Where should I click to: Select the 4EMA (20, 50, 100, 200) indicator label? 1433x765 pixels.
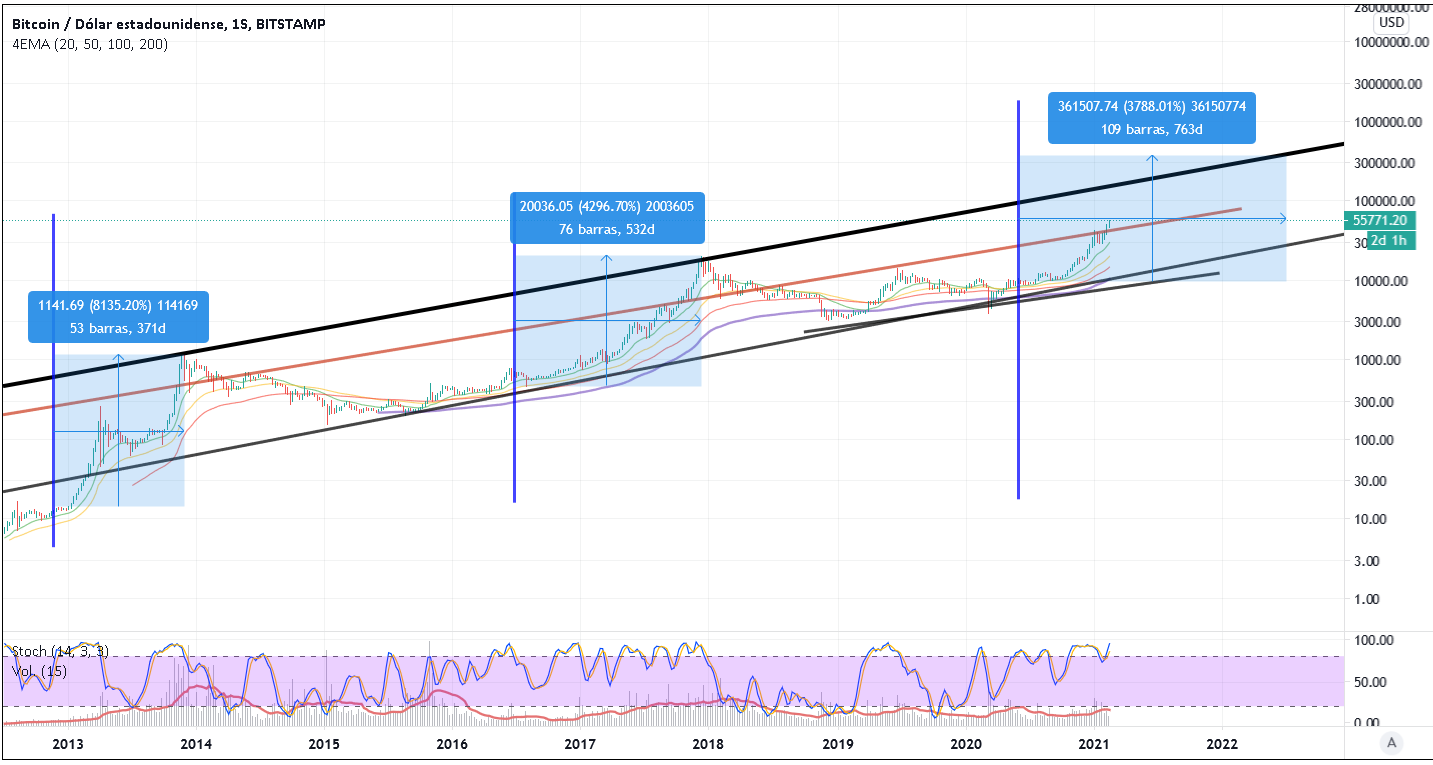click(90, 44)
